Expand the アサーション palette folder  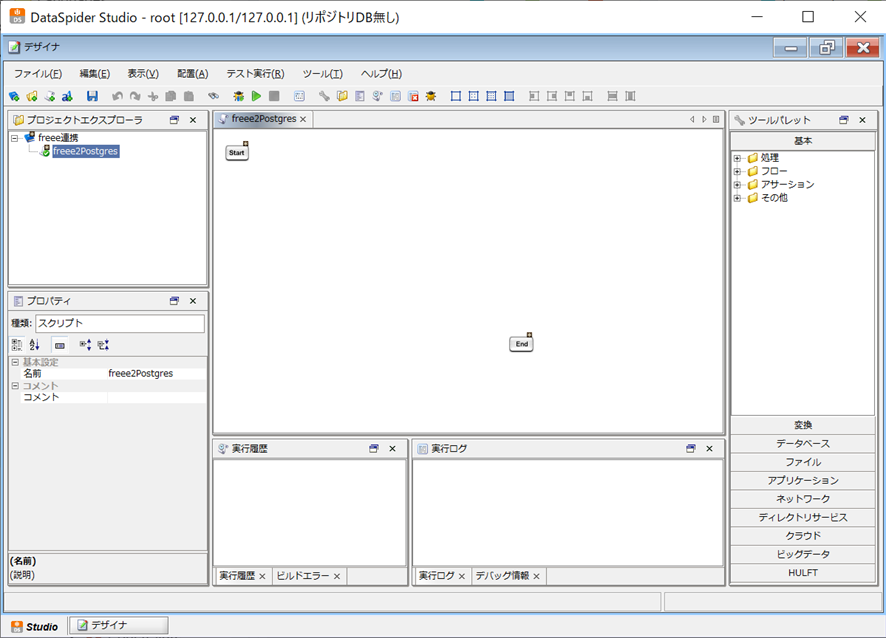[737, 185]
